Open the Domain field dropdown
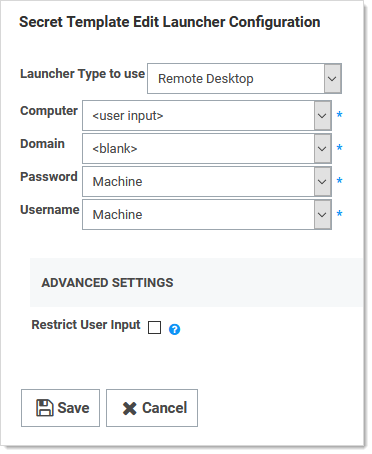This screenshot has height=454, width=372. [x=207, y=149]
